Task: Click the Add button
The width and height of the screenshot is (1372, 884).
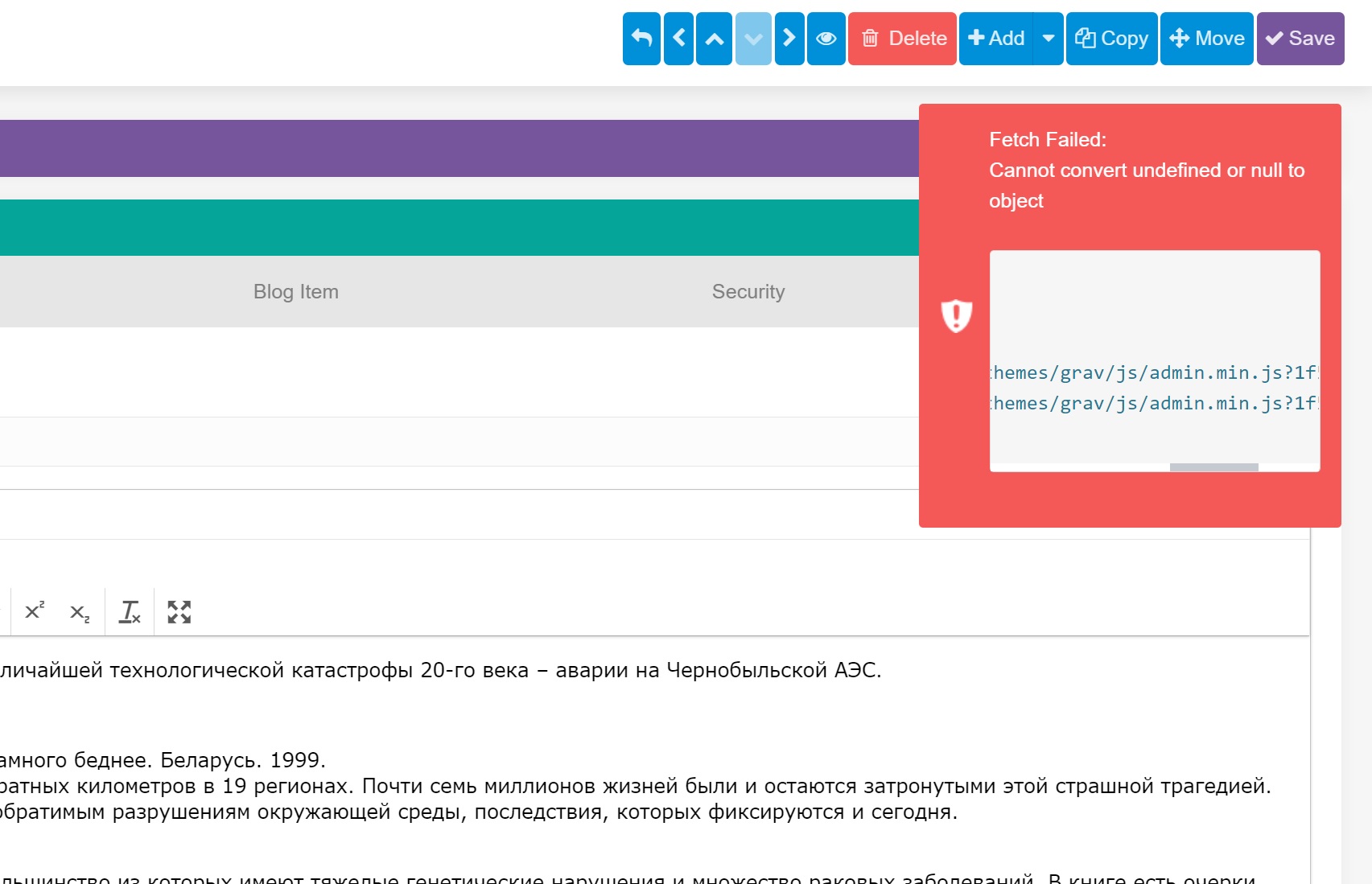Action: 996,39
